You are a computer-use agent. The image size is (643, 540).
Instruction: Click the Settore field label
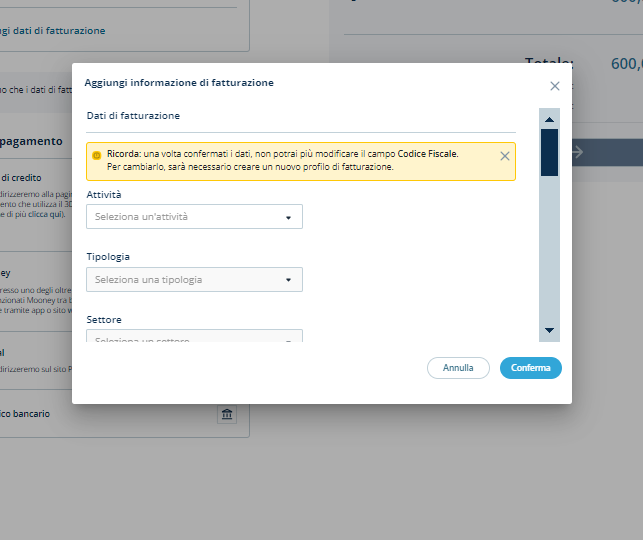coord(104,320)
